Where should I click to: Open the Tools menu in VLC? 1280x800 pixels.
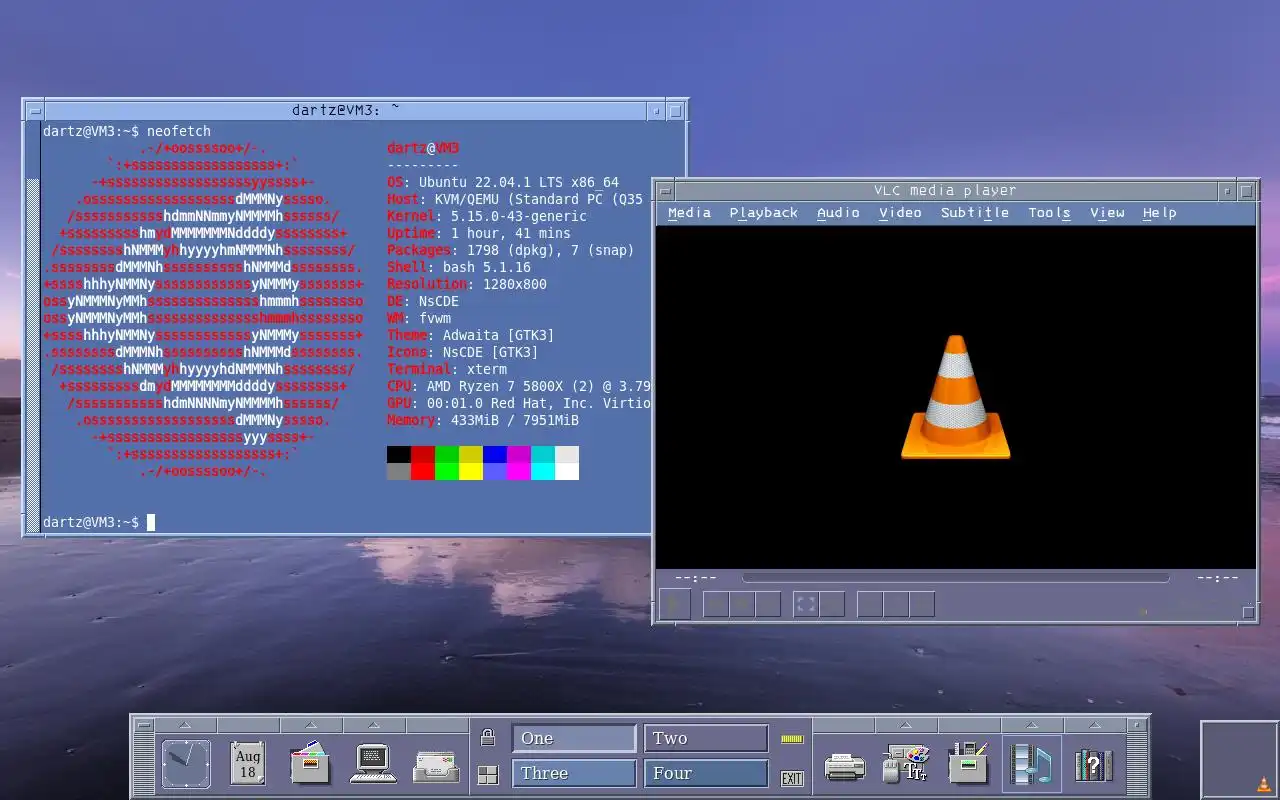pos(1049,213)
